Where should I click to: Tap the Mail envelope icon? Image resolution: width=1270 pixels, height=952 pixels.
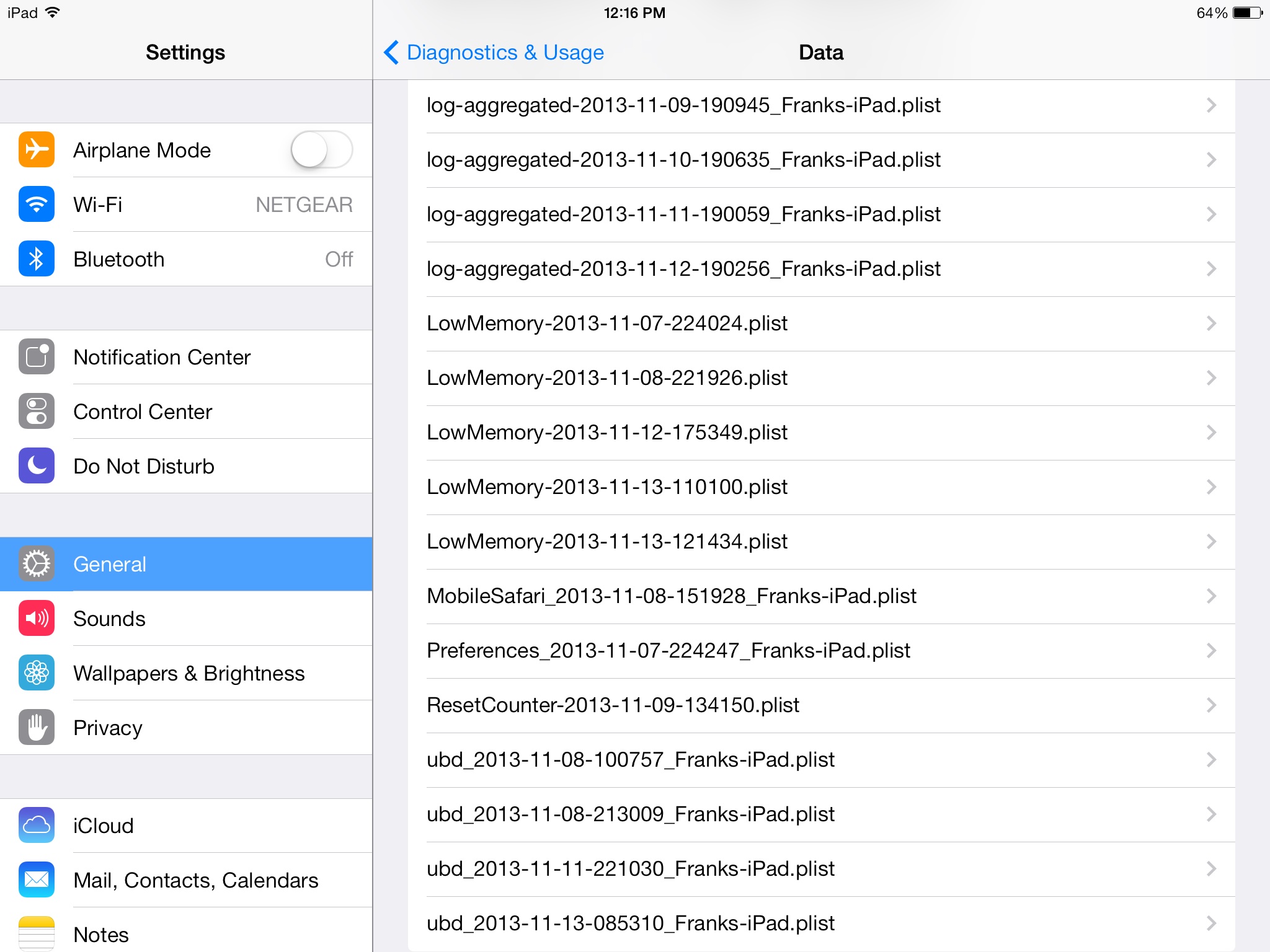click(37, 880)
